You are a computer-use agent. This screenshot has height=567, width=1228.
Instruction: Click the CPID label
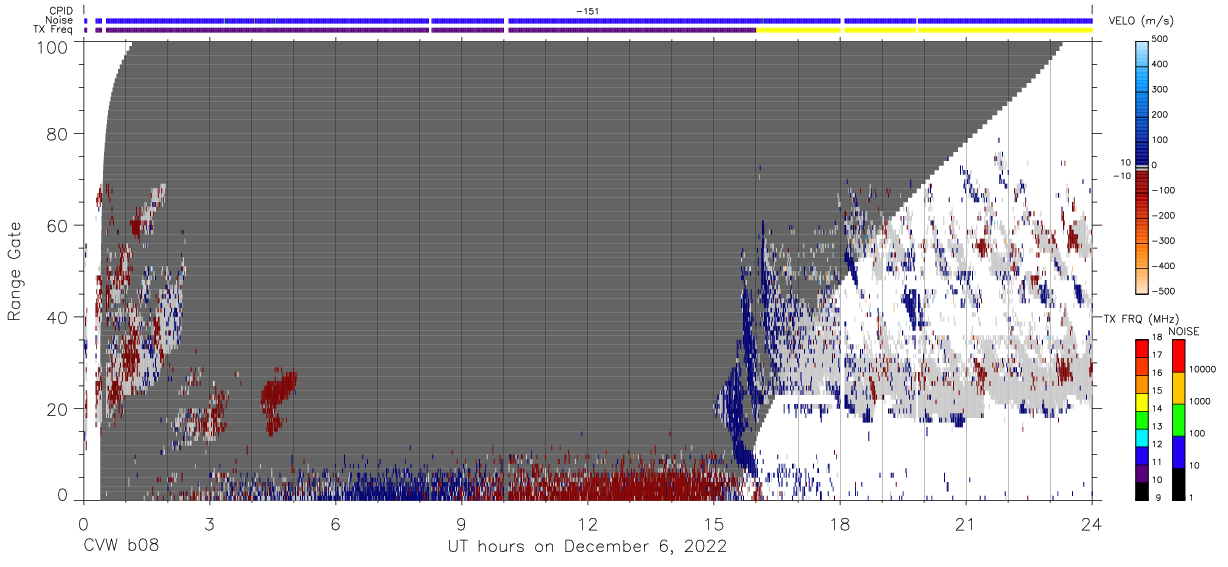pyautogui.click(x=60, y=10)
